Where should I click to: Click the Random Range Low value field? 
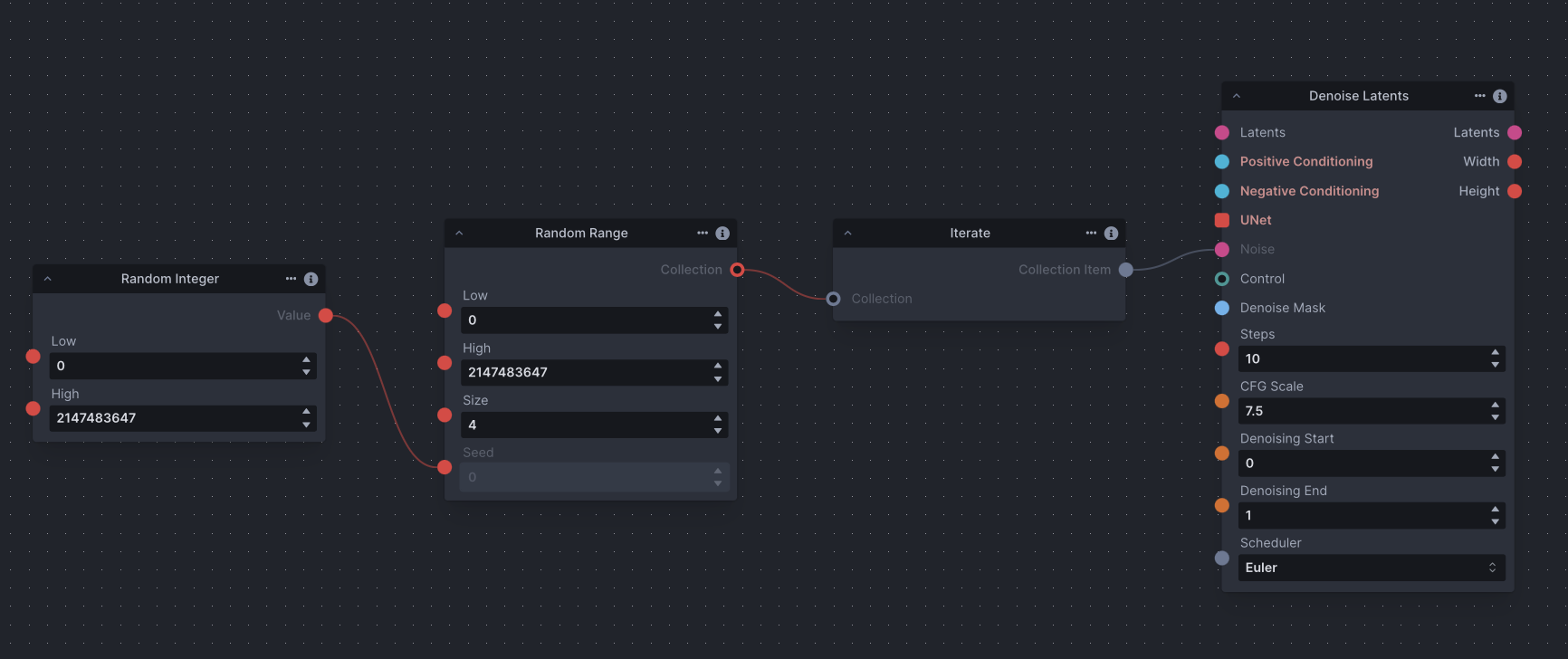595,320
